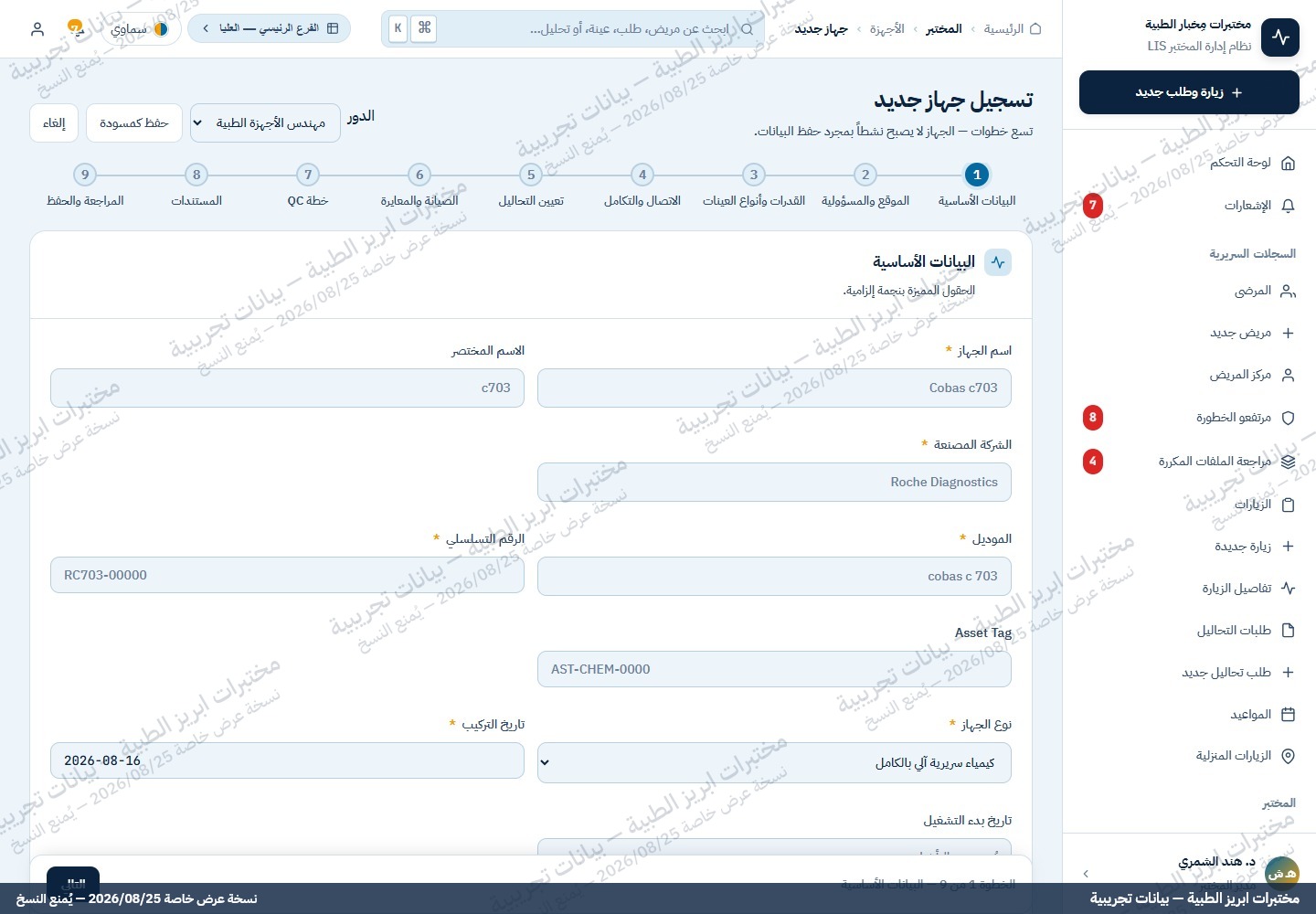Go to step 2 الموقع والمسؤولية

(865, 185)
